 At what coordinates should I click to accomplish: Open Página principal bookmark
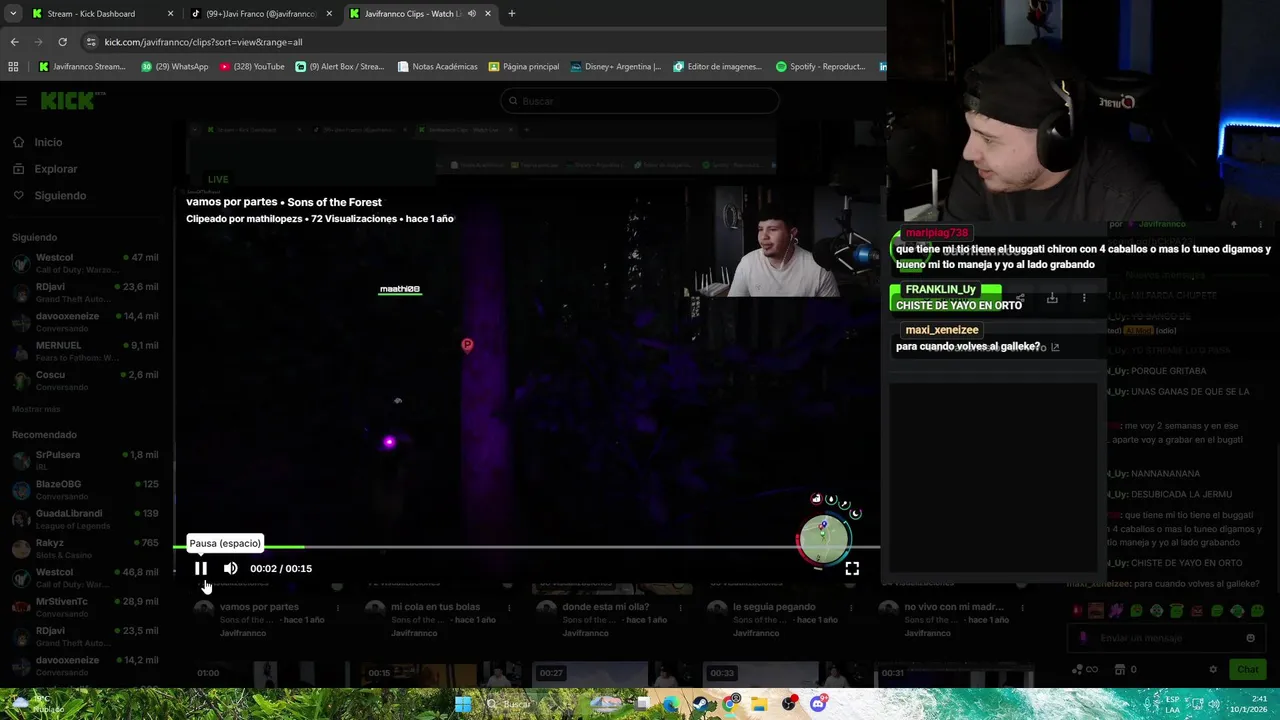click(523, 67)
